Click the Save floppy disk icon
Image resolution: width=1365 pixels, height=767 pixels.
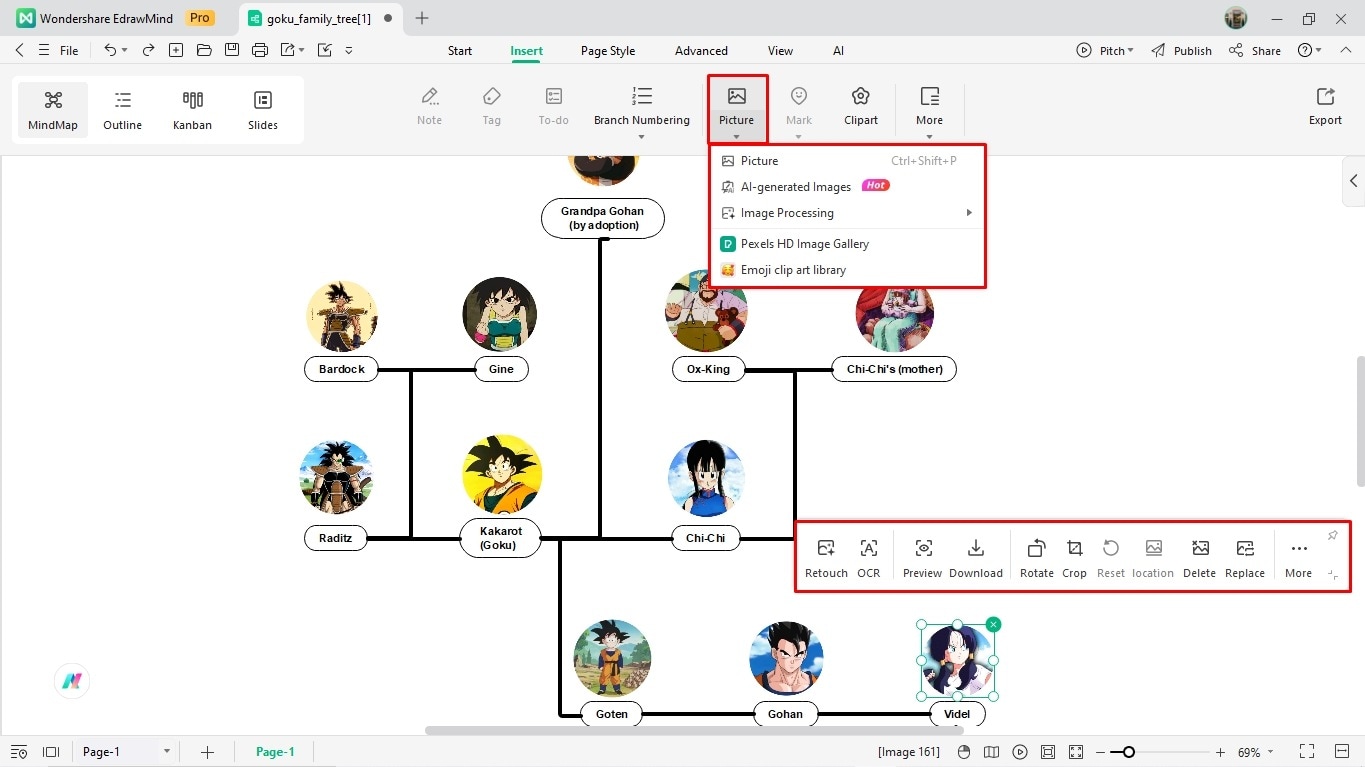click(232, 50)
